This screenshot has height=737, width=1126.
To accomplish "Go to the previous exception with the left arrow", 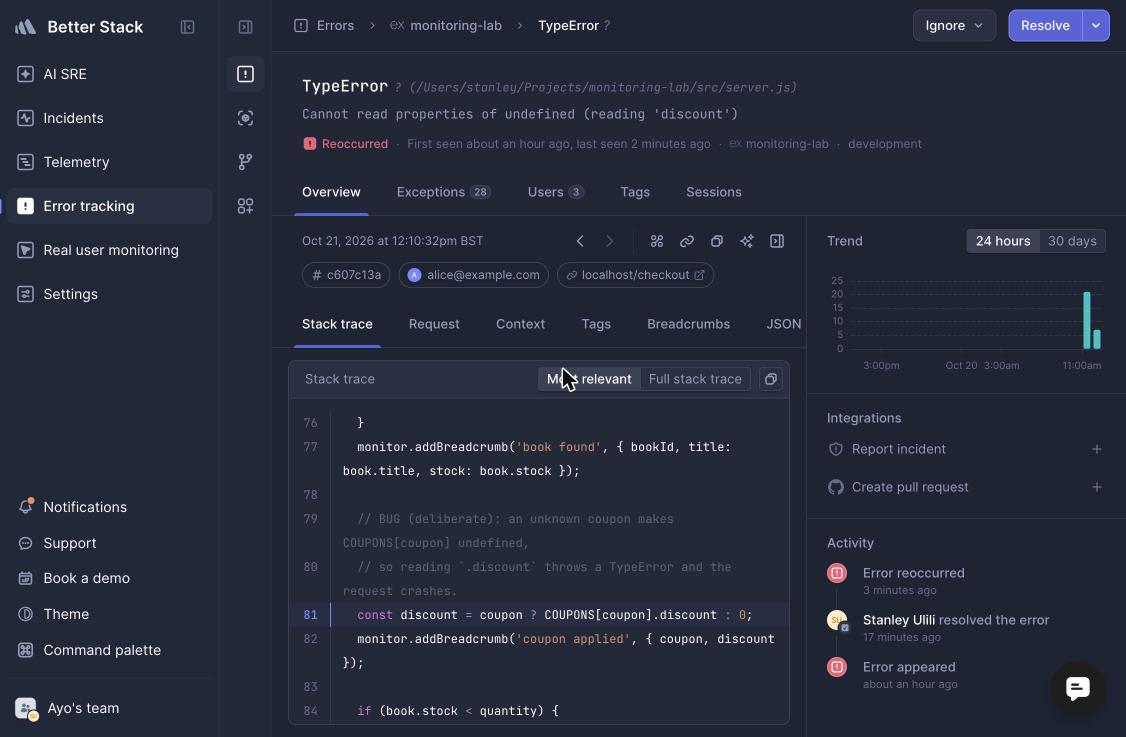I will [580, 241].
